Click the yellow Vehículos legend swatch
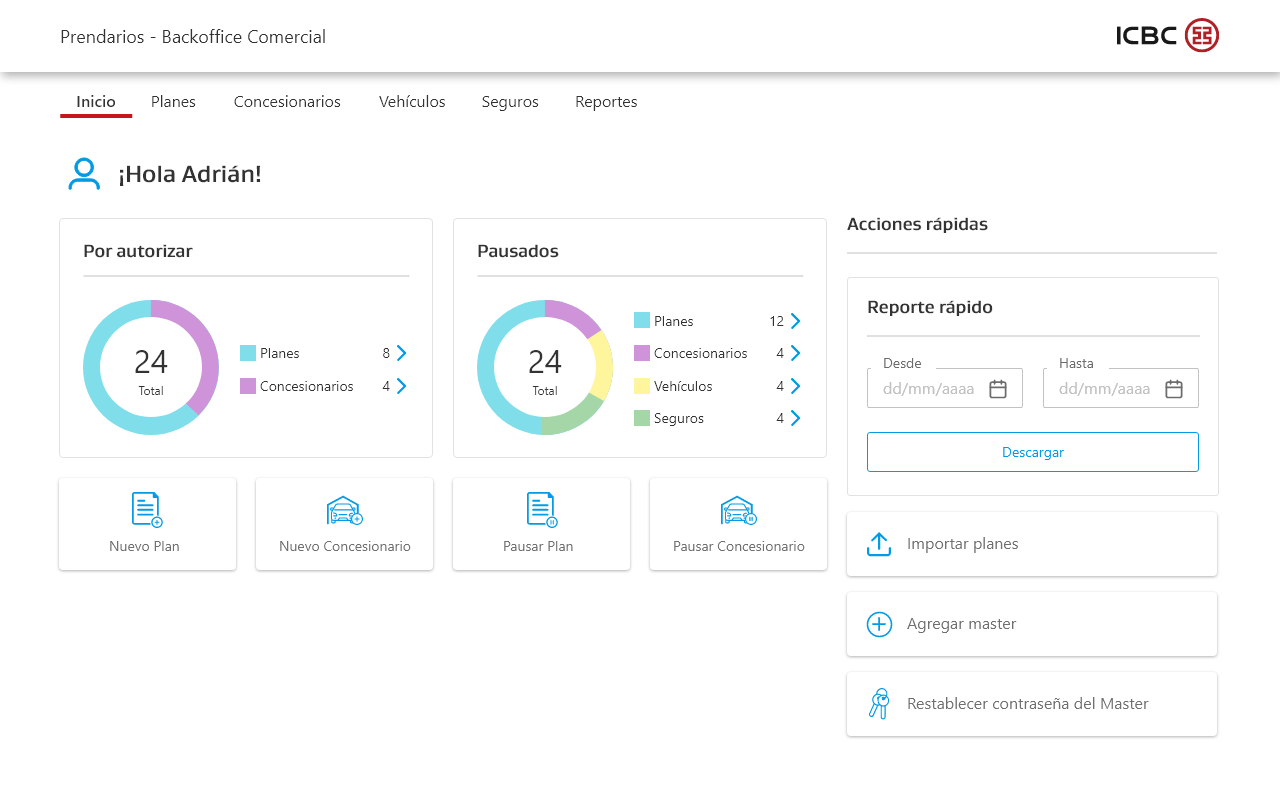This screenshot has width=1280, height=800. coord(642,386)
